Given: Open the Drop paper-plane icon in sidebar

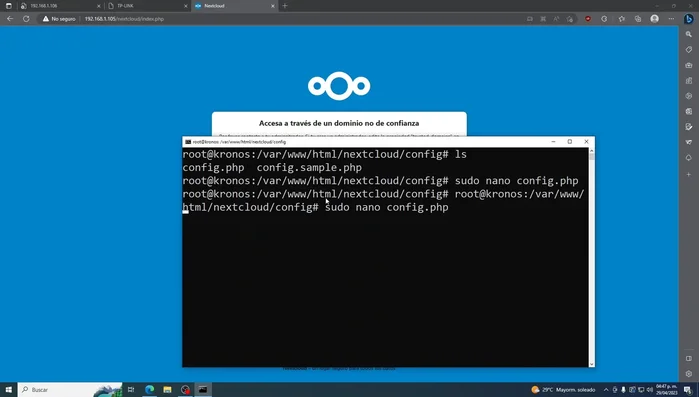Looking at the screenshot, I should pyautogui.click(x=689, y=142).
